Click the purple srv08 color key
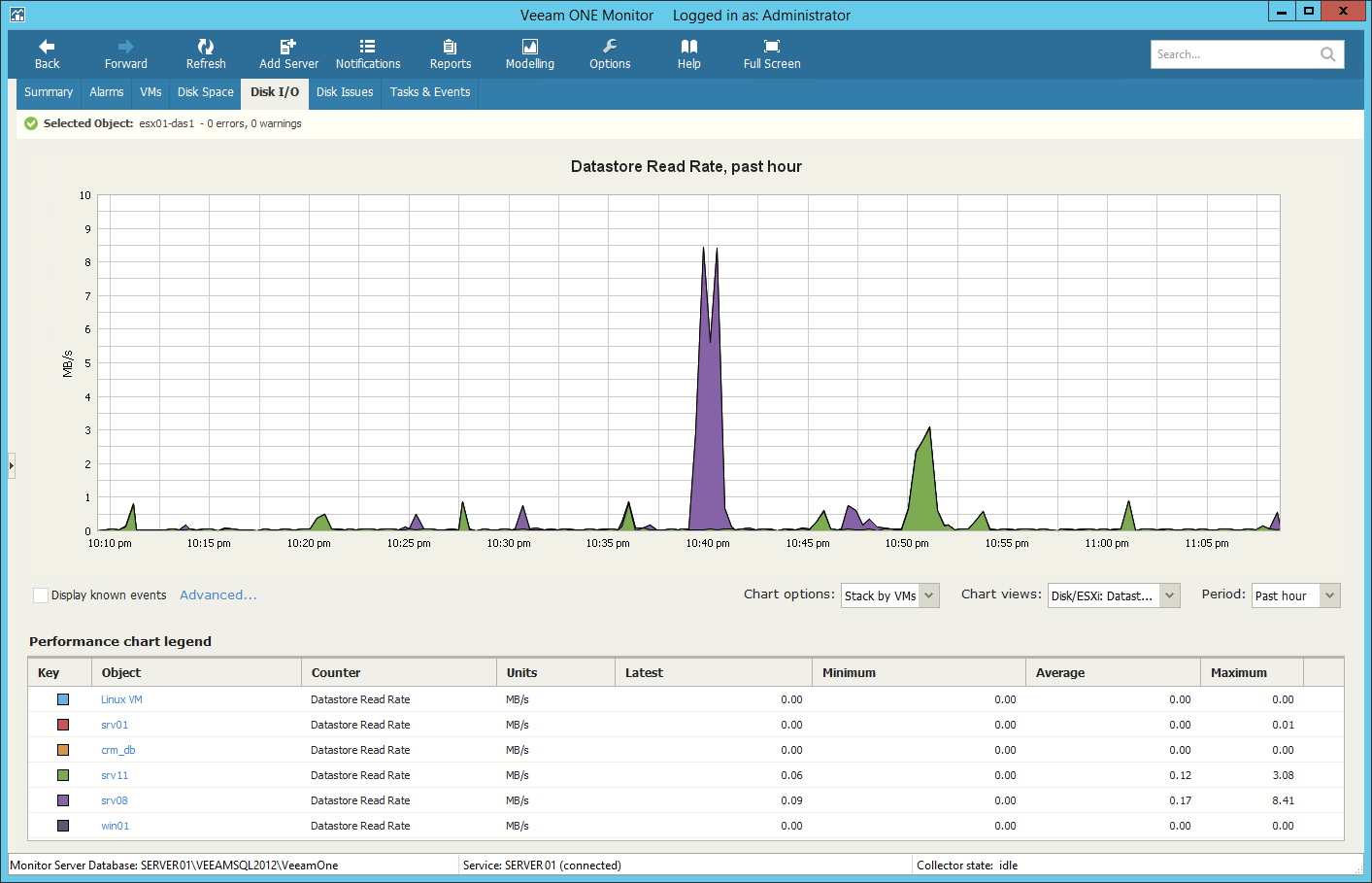 click(x=63, y=800)
